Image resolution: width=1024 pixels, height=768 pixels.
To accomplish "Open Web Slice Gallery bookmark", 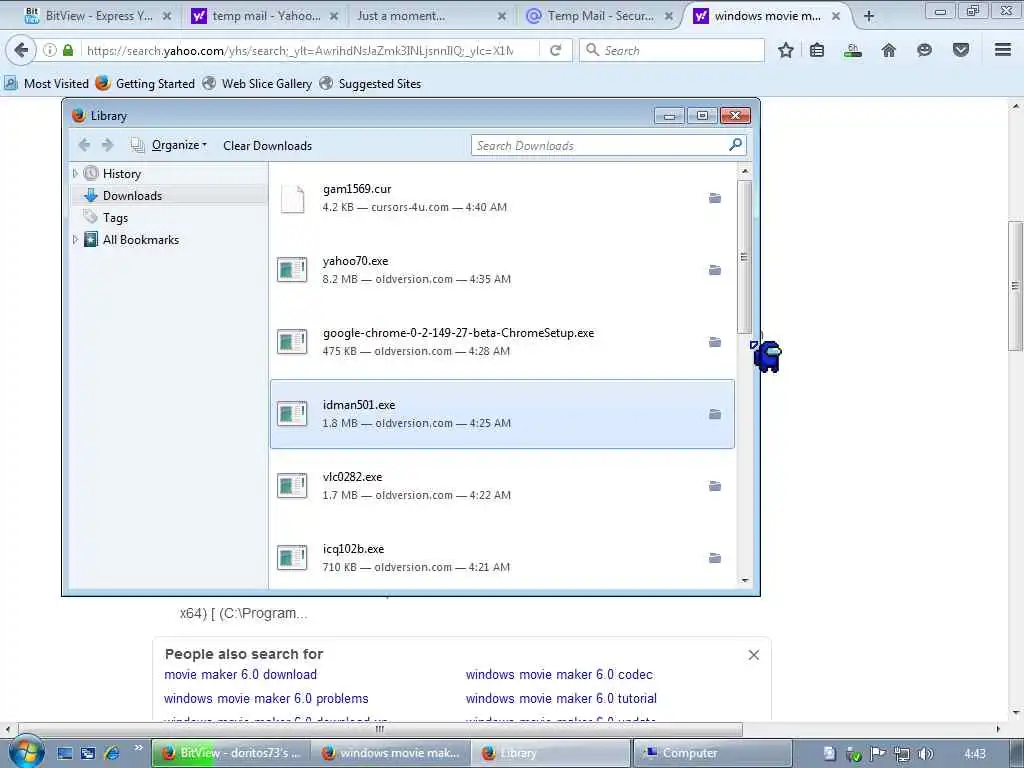I will 257,84.
